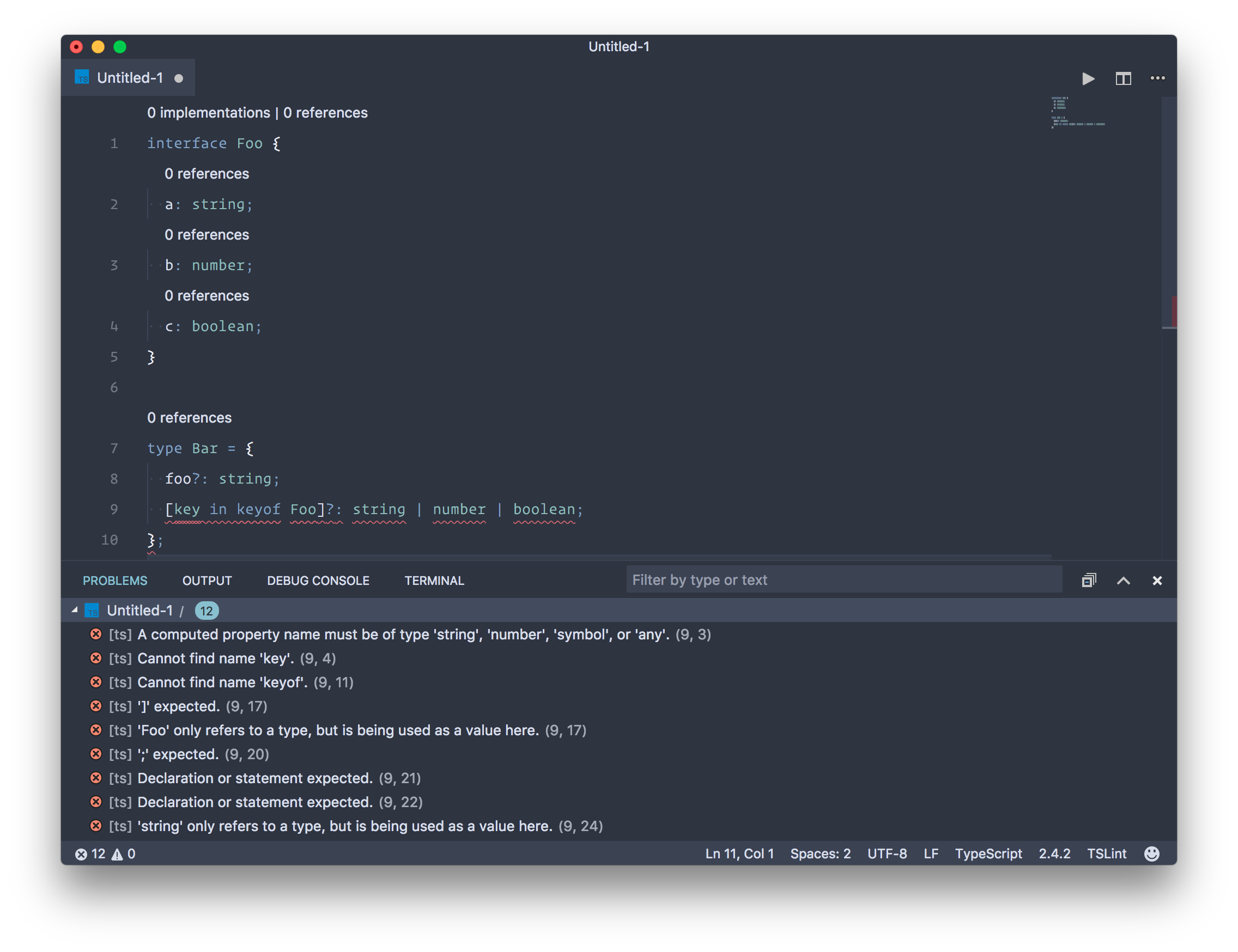Image resolution: width=1238 pixels, height=952 pixels.
Task: Click the Split Editor icon
Action: (1123, 79)
